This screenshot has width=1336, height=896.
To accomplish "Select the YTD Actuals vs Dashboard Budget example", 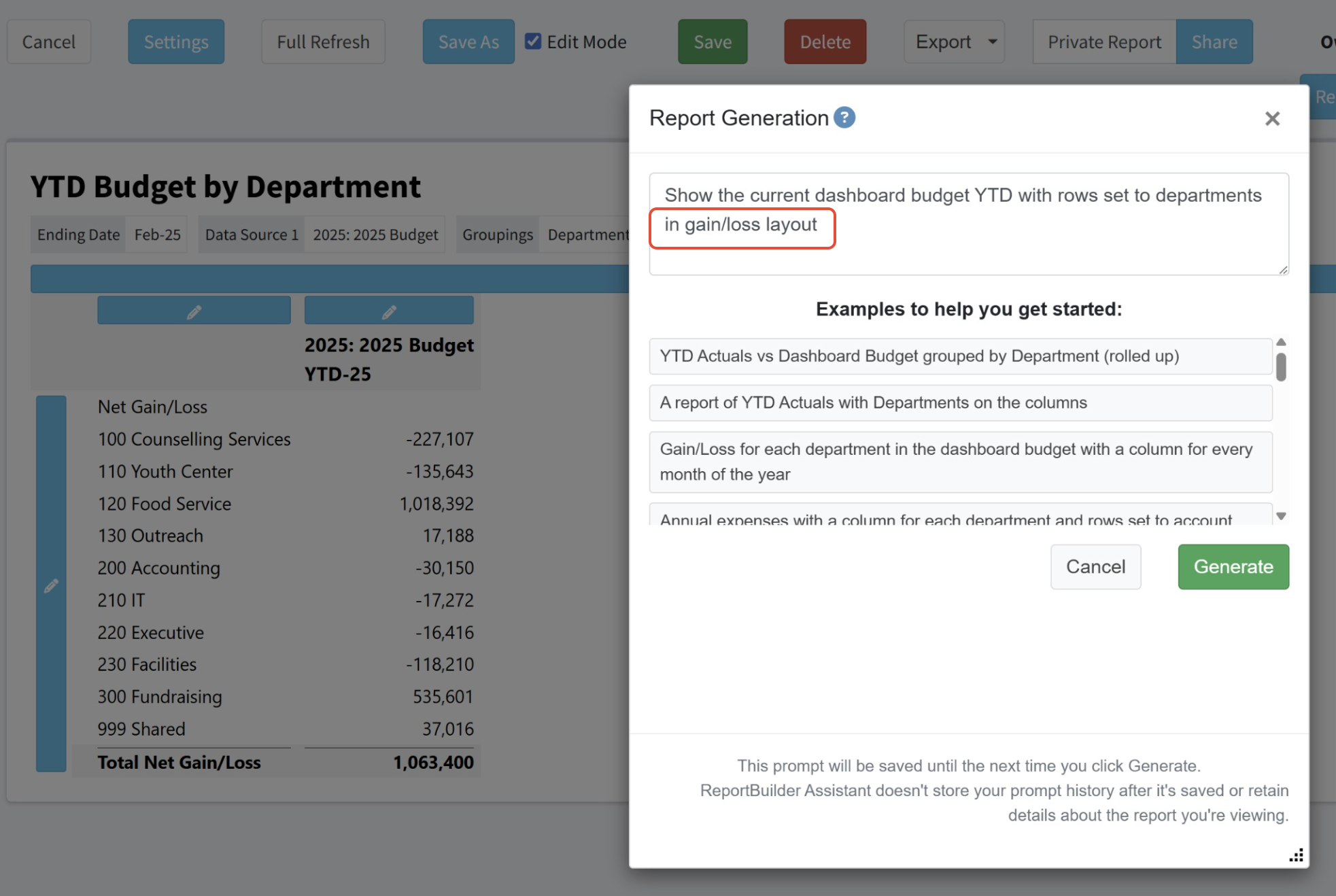I will [960, 356].
